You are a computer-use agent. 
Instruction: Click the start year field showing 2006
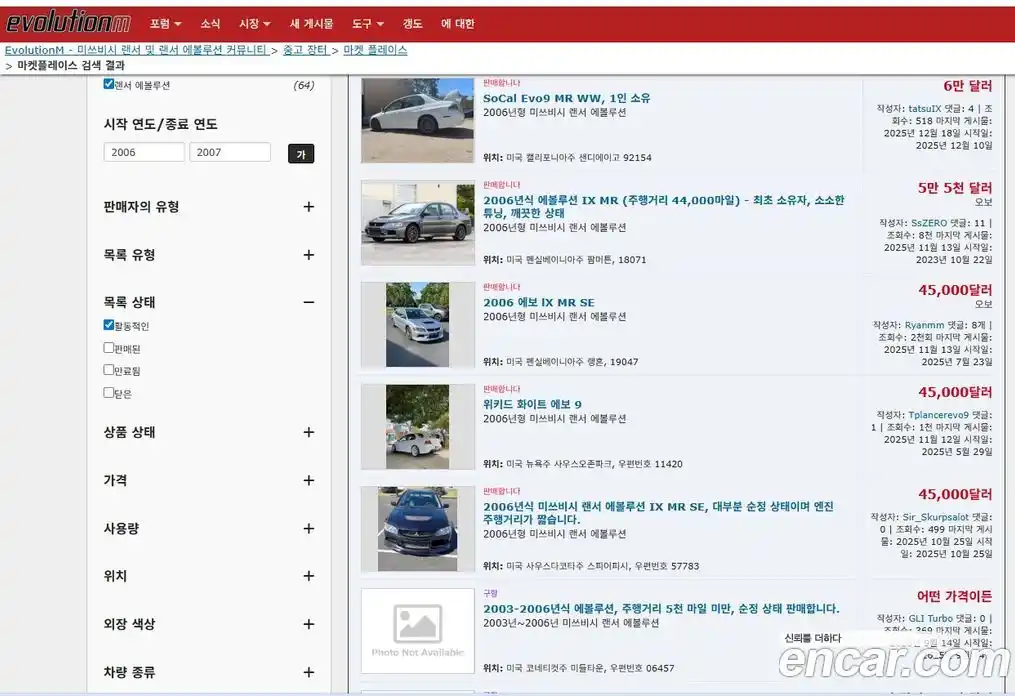[x=144, y=152]
